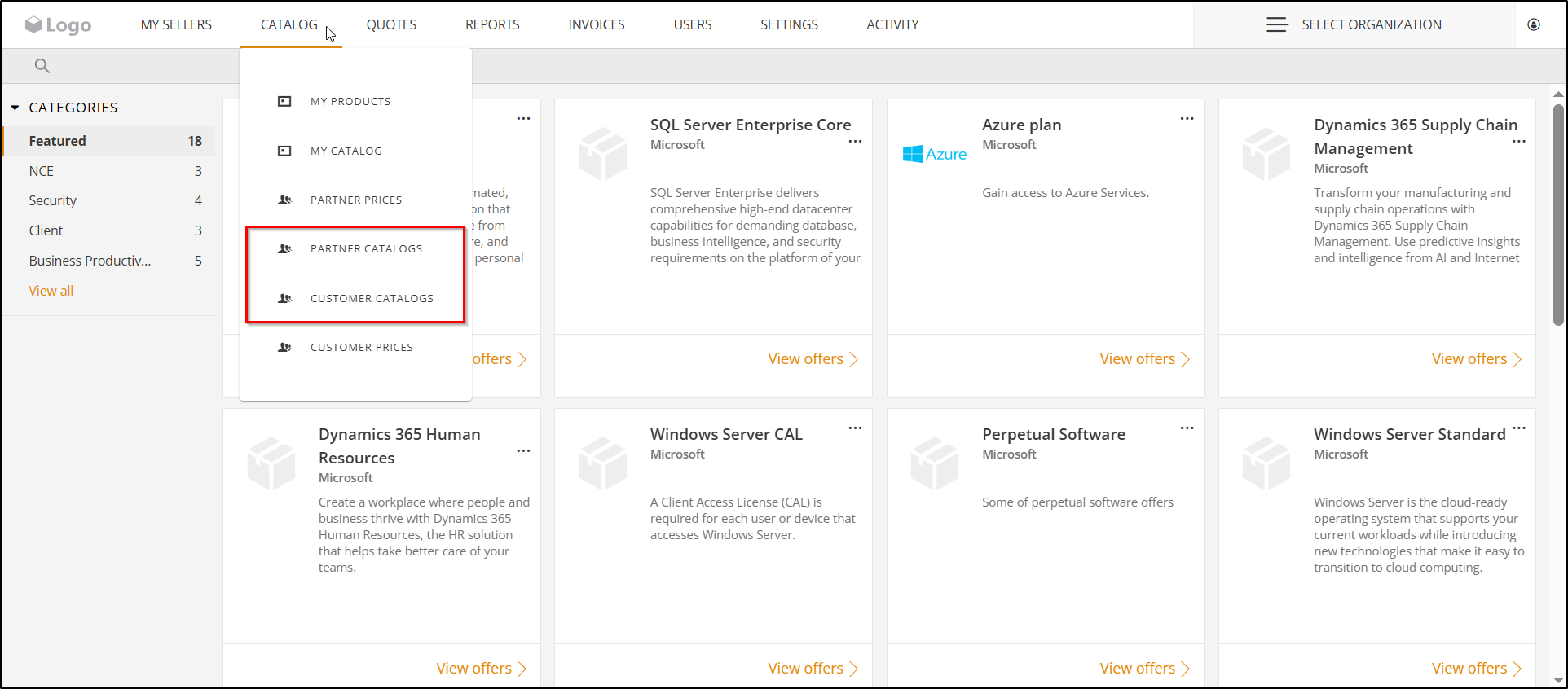Viewport: 1568px width, 689px height.
Task: Click the Customer Prices people icon
Action: [284, 347]
